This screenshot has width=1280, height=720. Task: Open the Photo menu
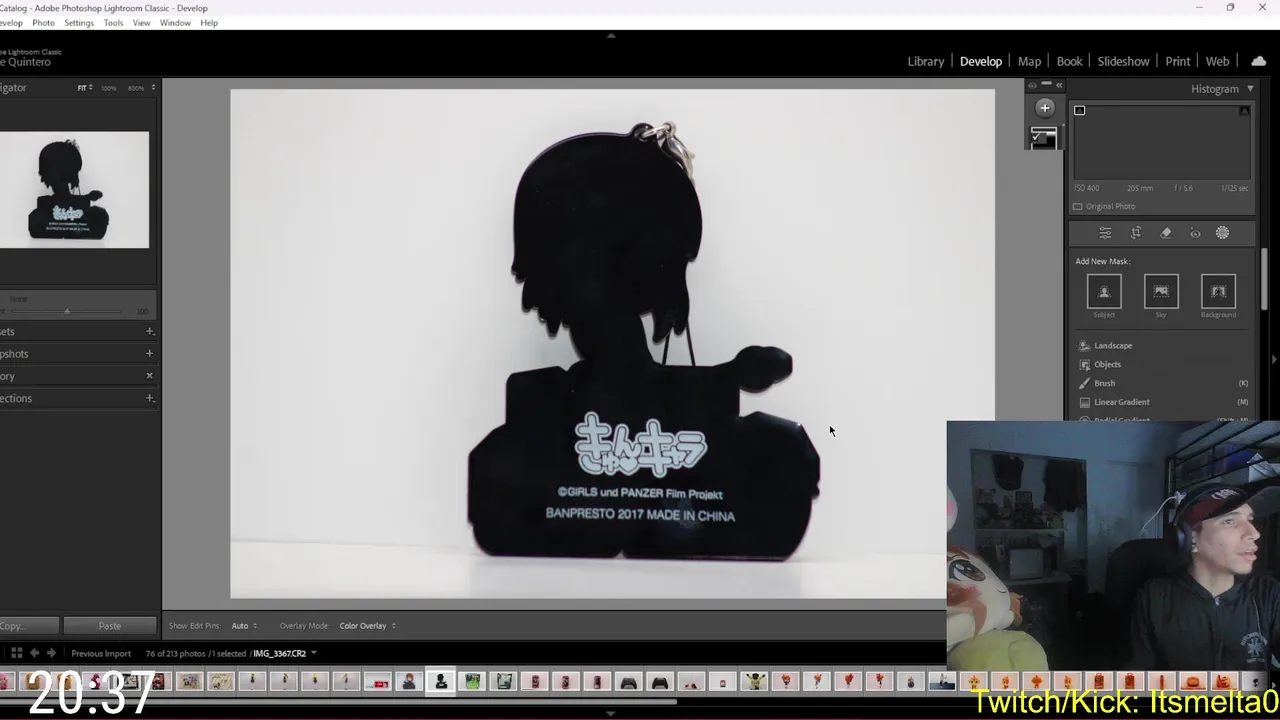43,23
